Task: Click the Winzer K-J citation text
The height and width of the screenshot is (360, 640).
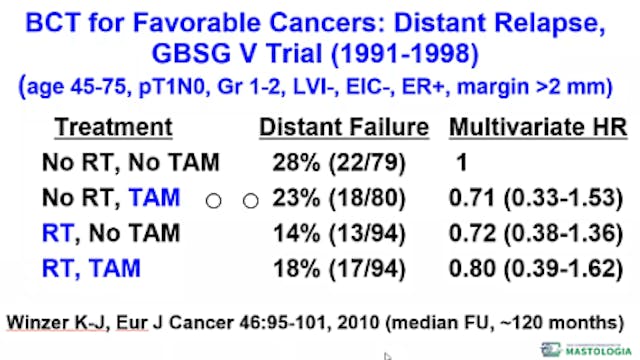Action: coord(315,323)
